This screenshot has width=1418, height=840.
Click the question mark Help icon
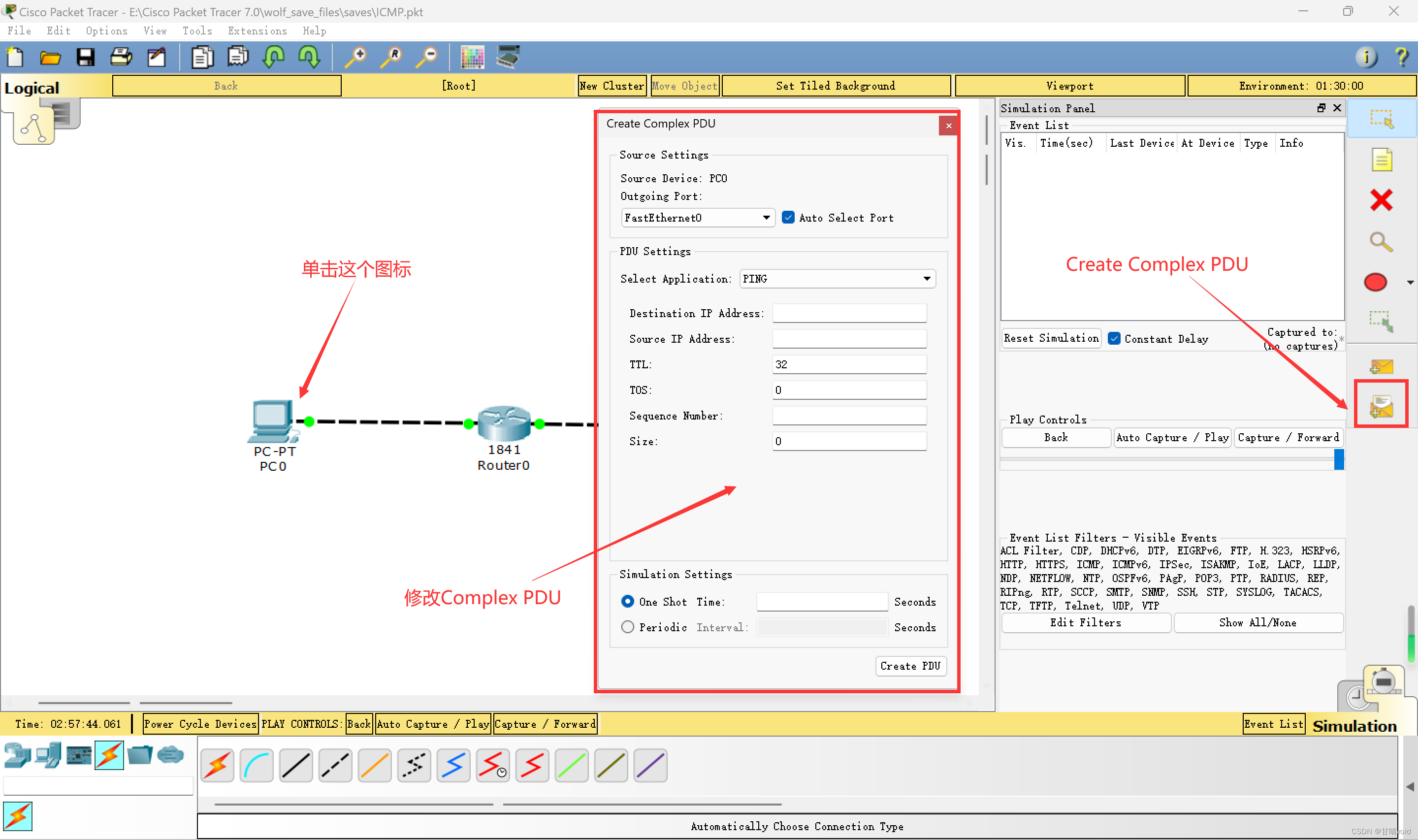pos(1402,57)
